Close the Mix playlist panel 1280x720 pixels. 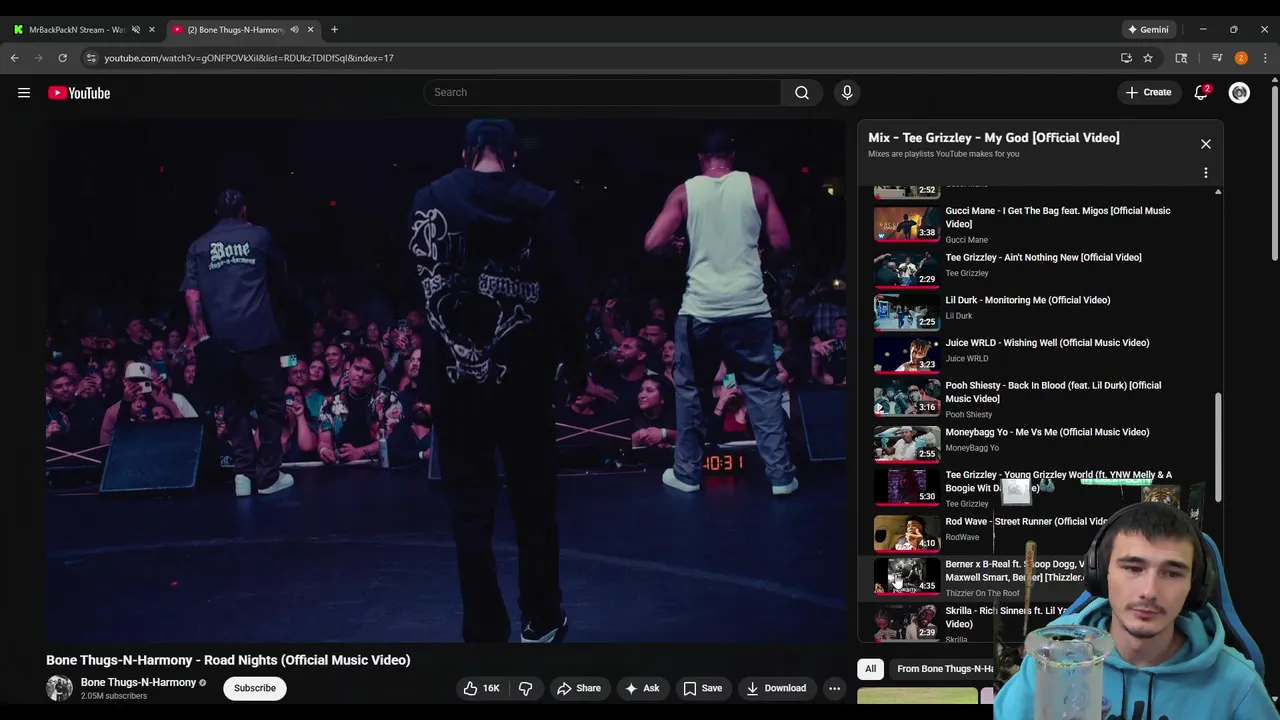[x=1206, y=144]
